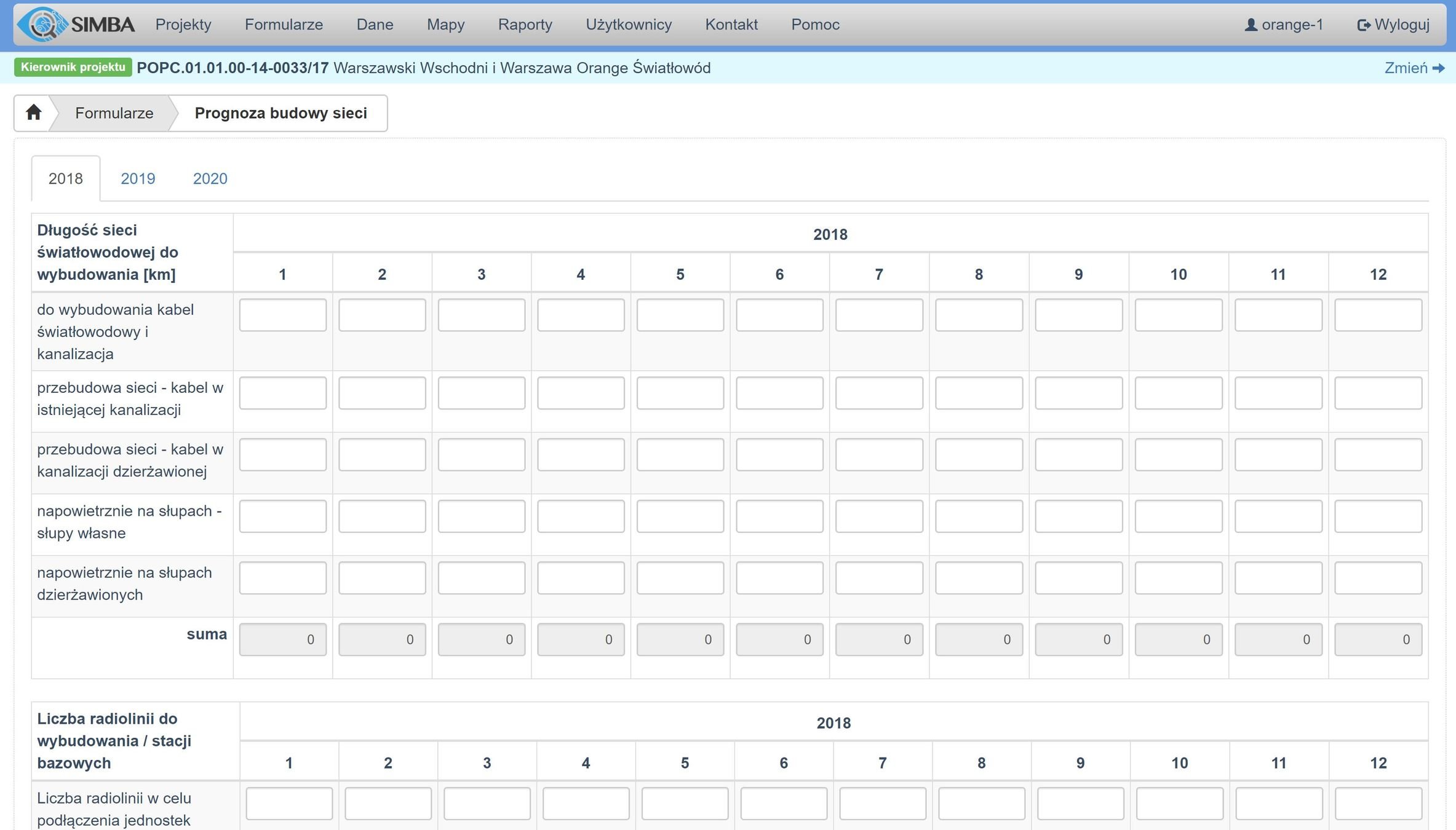Click the orange-1 user icon

coord(1251,25)
